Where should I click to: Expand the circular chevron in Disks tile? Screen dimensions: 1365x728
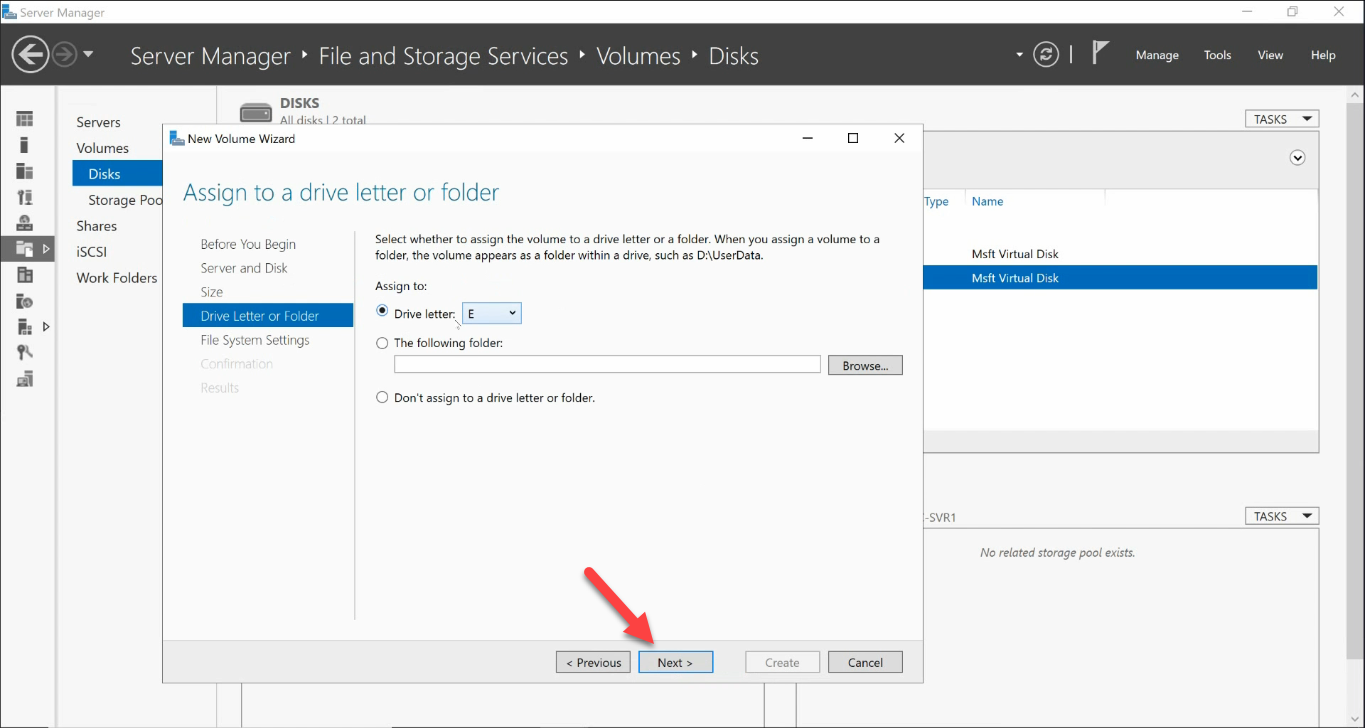tap(1298, 157)
